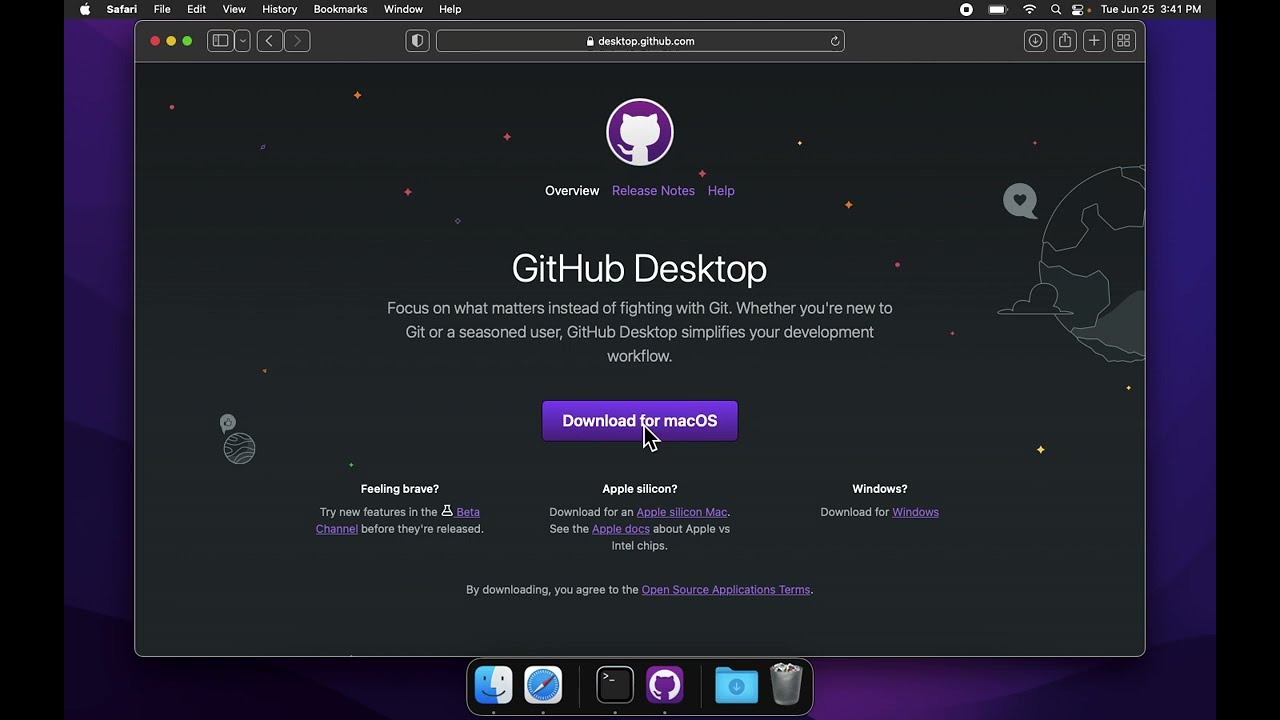This screenshot has height=720, width=1280.
Task: Click the lock icon in address bar
Action: [590, 41]
